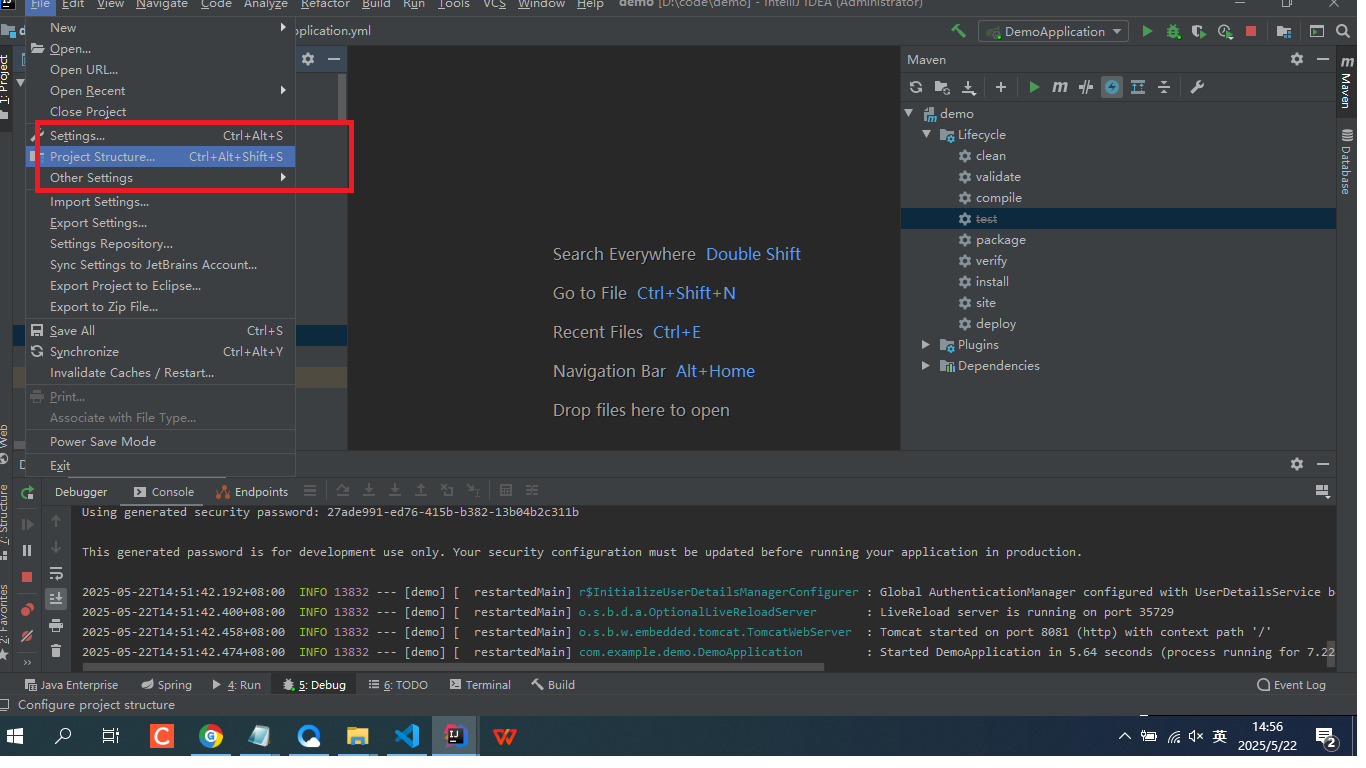Choose Project Structure... menu entry
The width and height of the screenshot is (1366, 768).
[160, 156]
